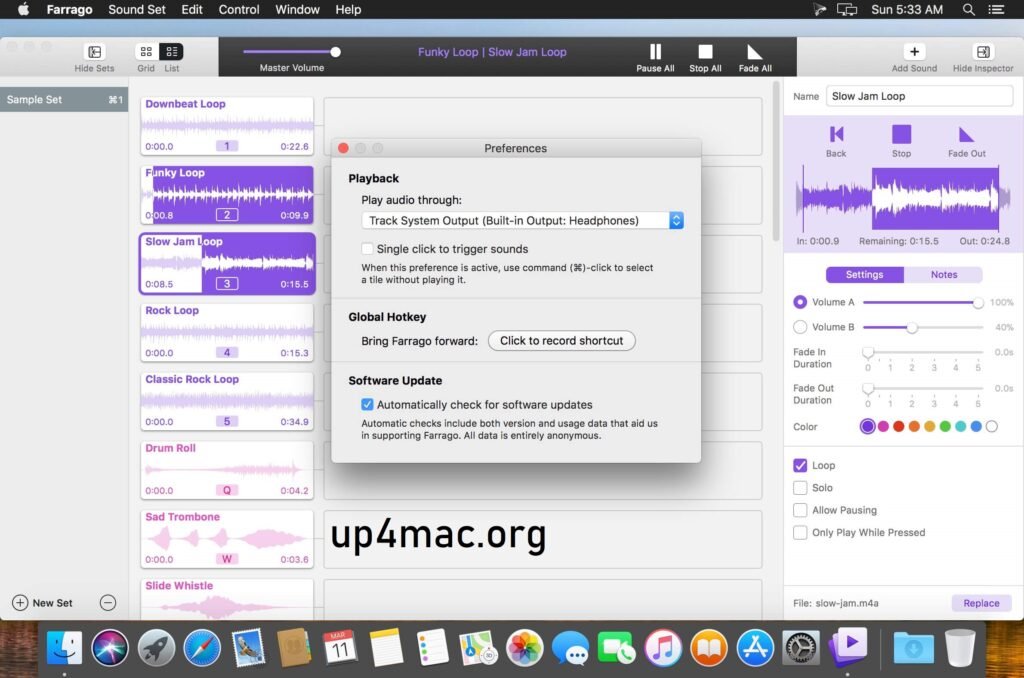Click the Back icon in the inspector

pyautogui.click(x=836, y=135)
